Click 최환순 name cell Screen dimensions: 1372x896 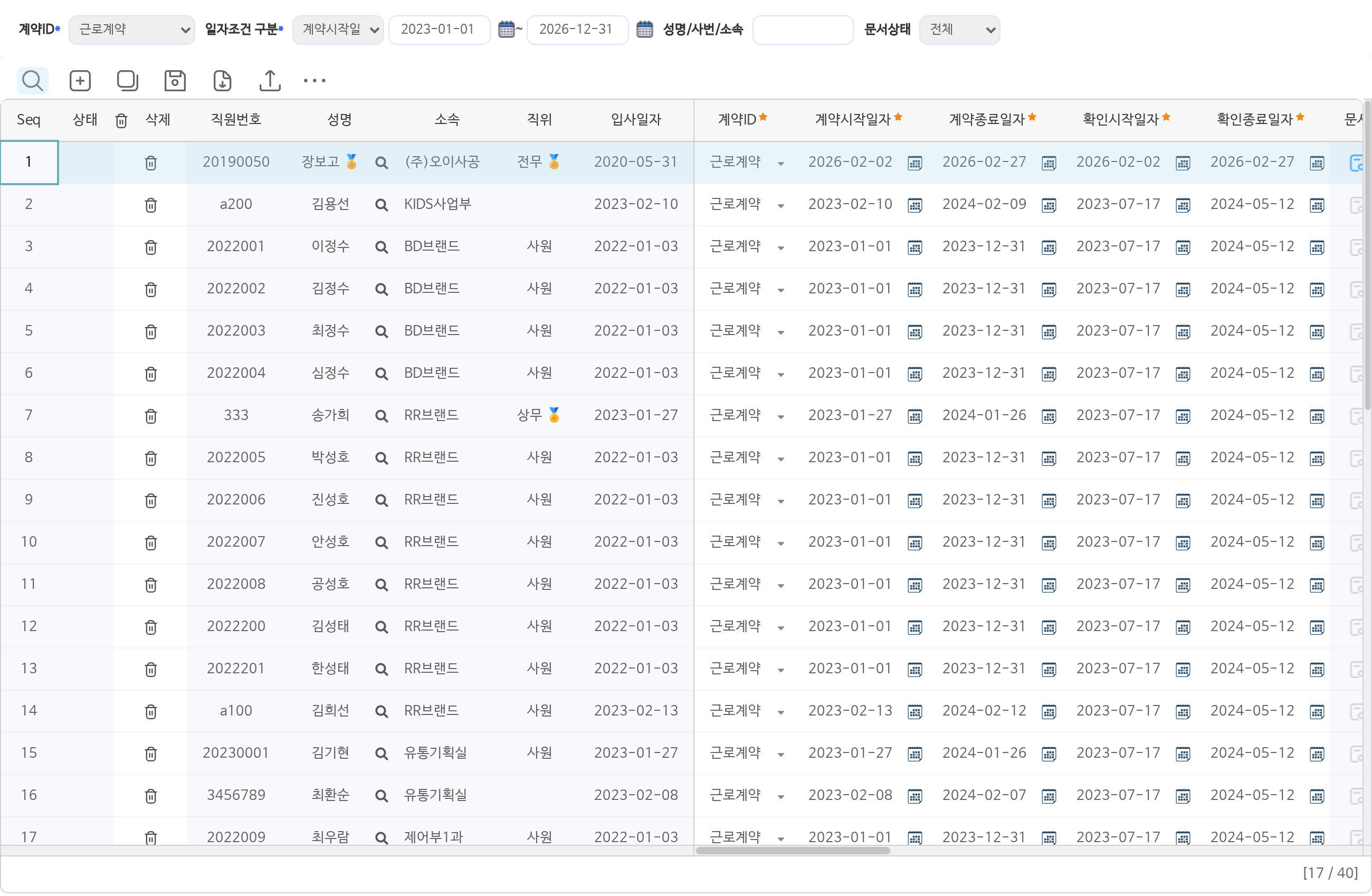point(330,795)
